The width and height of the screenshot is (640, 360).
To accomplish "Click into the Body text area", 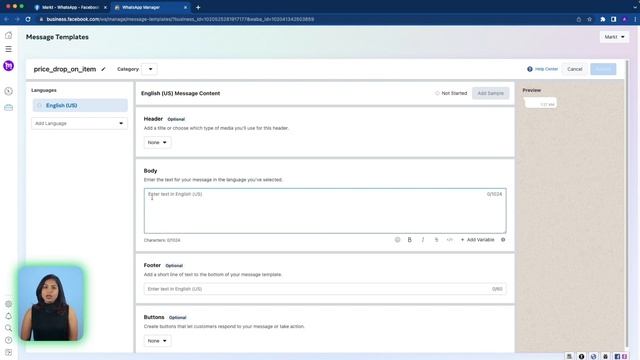I will click(x=325, y=211).
